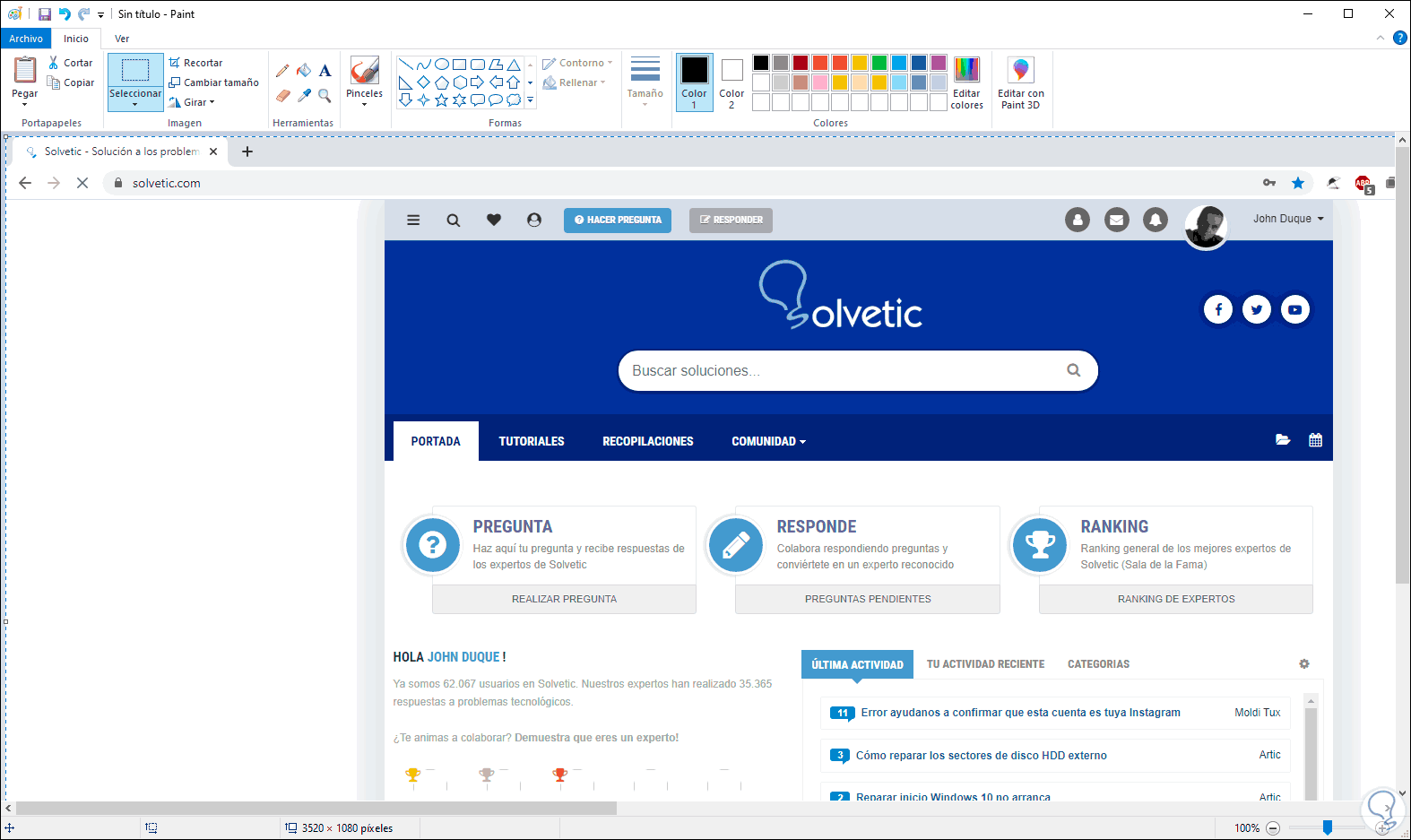The width and height of the screenshot is (1411, 840).
Task: Click RANKING DE EXPERTOS button
Action: point(1176,599)
